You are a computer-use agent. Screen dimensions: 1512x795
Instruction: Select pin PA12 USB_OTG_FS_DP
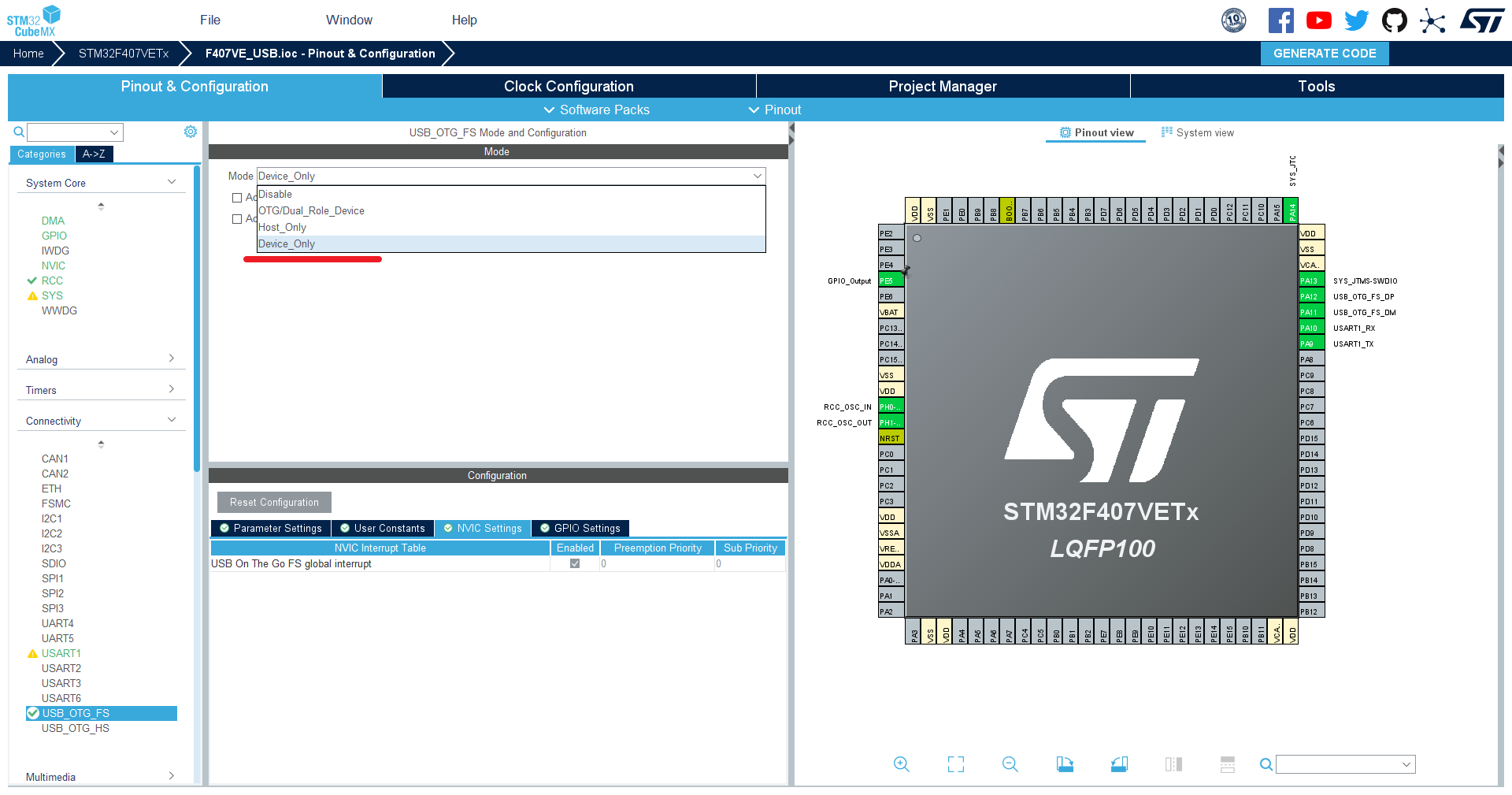click(x=1311, y=296)
